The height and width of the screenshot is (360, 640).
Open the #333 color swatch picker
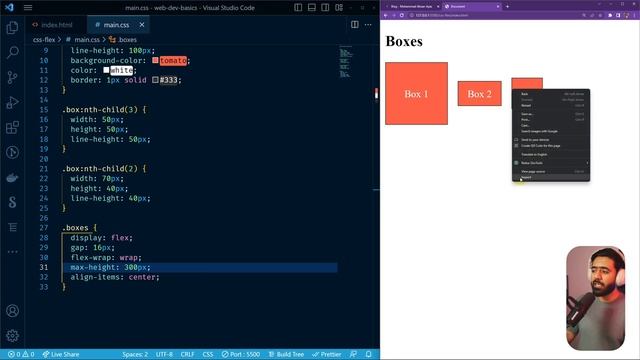click(x=155, y=80)
